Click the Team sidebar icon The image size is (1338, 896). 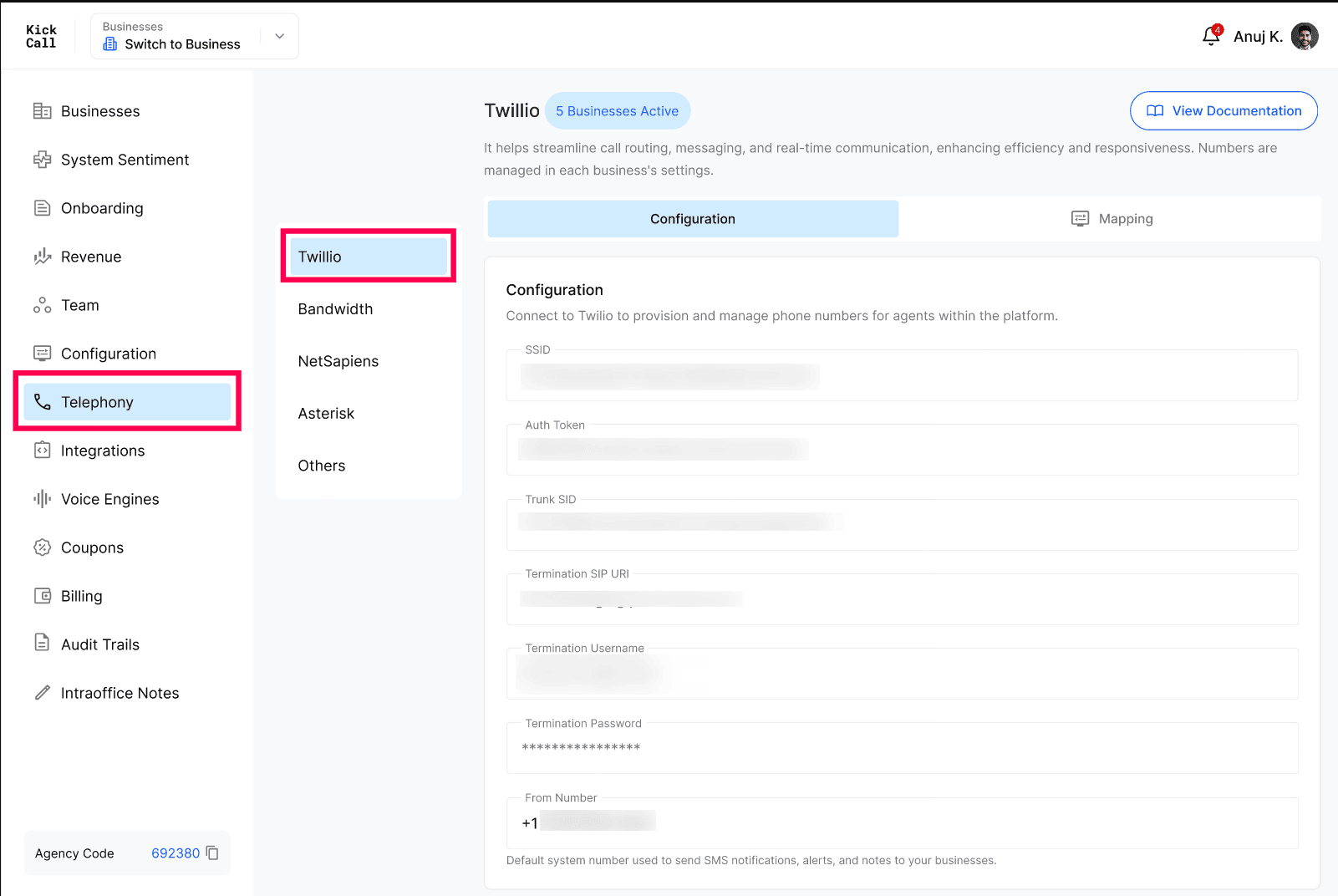tap(42, 305)
